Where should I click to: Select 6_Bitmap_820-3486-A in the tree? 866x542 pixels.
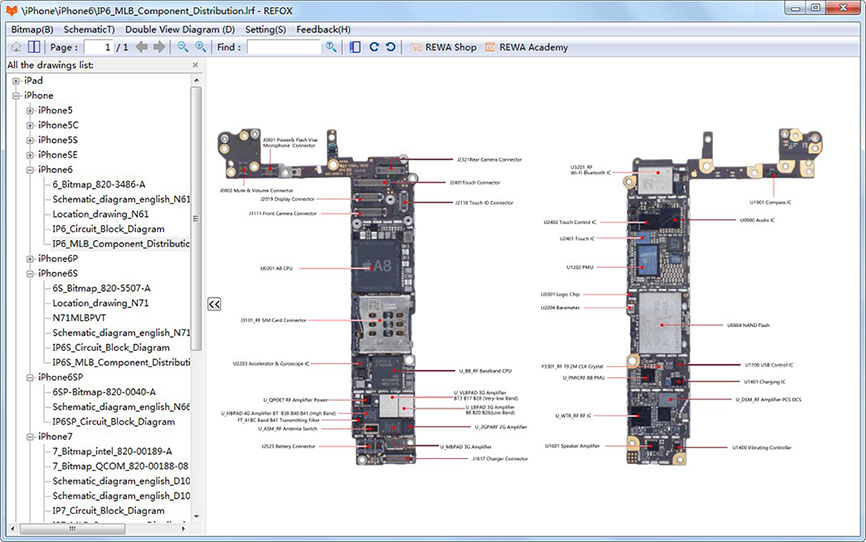[x=99, y=185]
